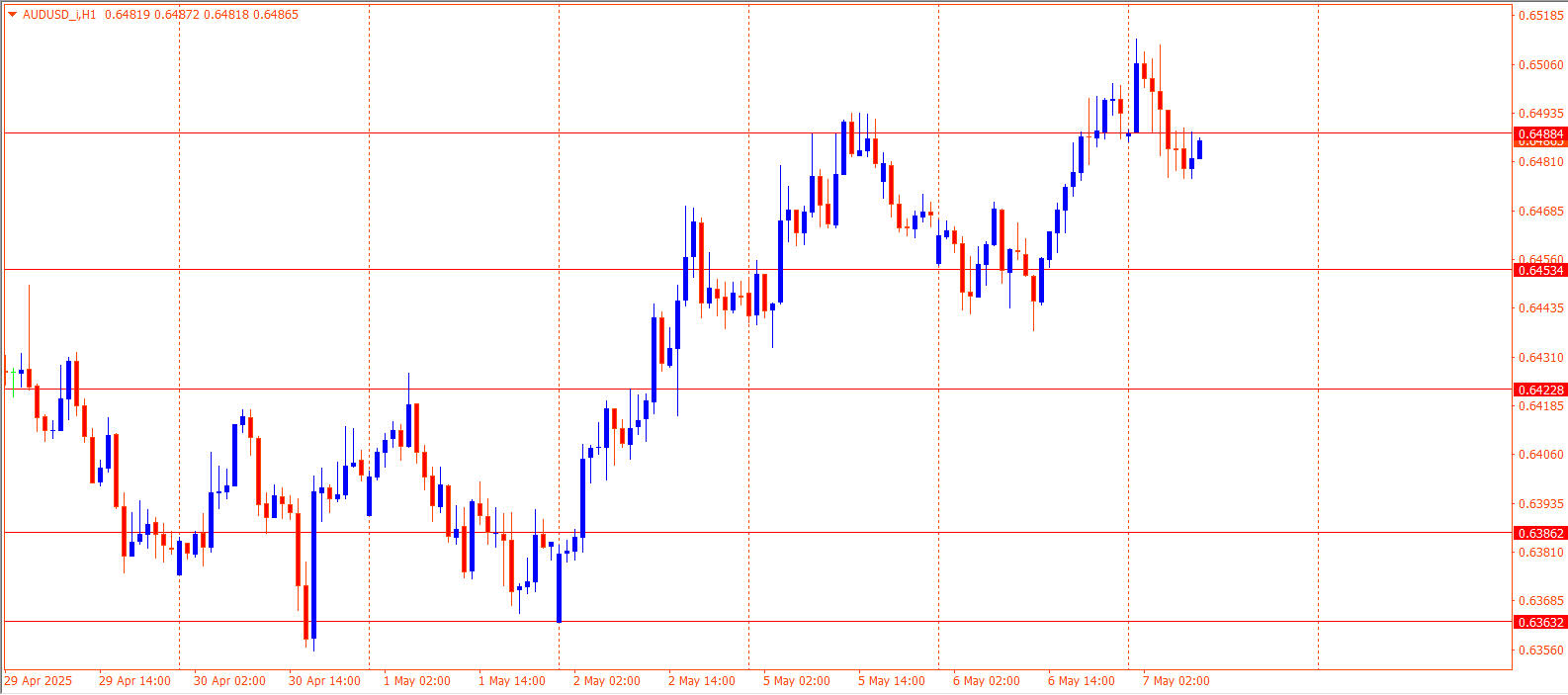Click the 29 Apr 14:00 time label
Viewport: 1568px width, 695px height.
[x=134, y=681]
